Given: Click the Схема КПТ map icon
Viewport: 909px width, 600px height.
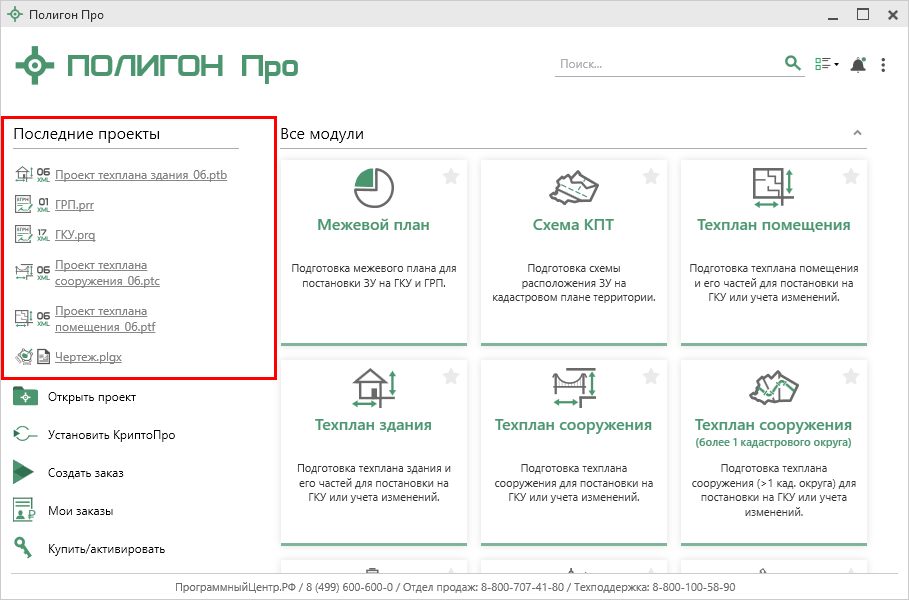Looking at the screenshot, I should (x=573, y=187).
